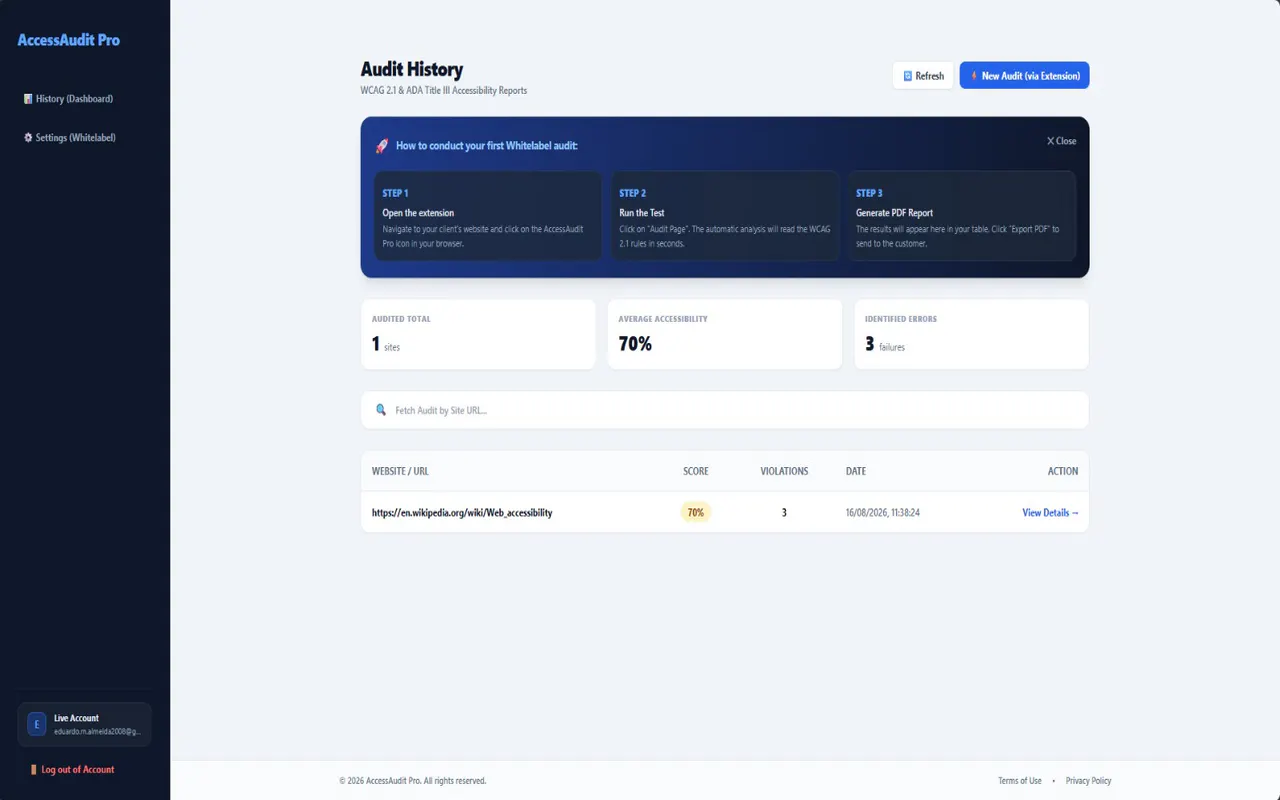The width and height of the screenshot is (1280, 800).
Task: Click the AccessAudit Pro logo
Action: [68, 40]
